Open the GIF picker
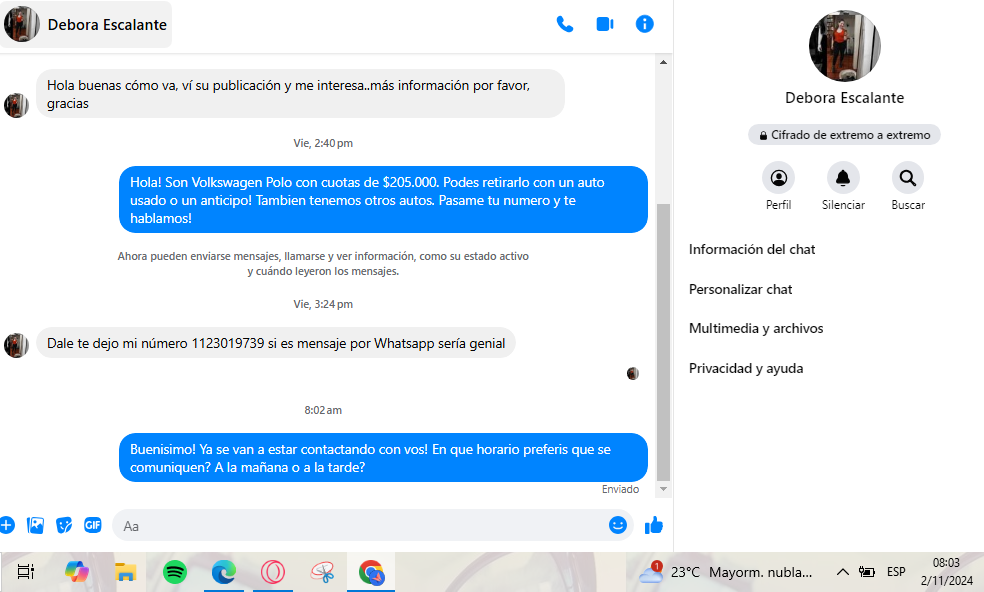This screenshot has height=592, width=984. (93, 525)
